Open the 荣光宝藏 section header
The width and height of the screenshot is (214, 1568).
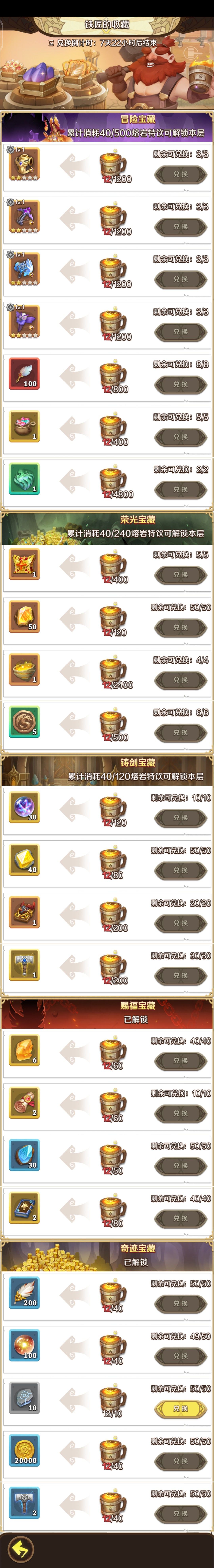(x=107, y=527)
